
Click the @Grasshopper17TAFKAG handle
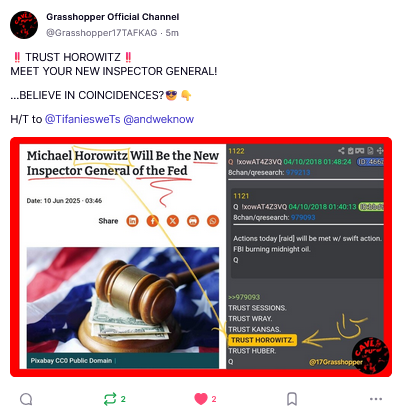(102, 33)
